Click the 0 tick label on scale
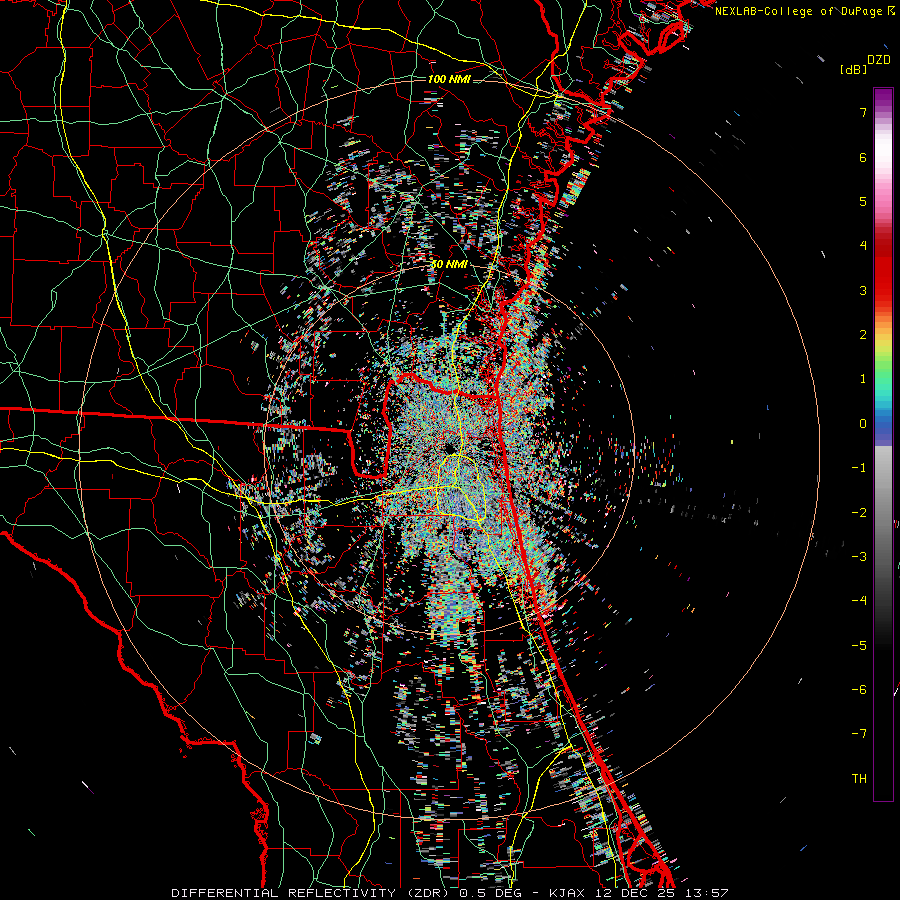 click(863, 424)
